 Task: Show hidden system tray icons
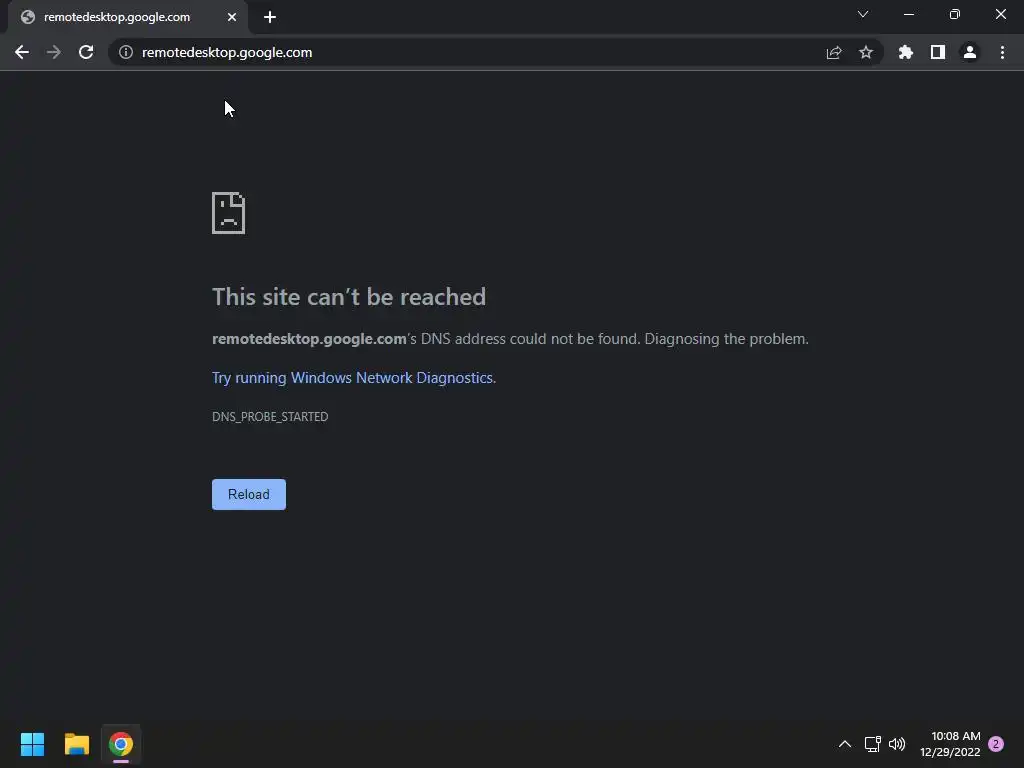(x=844, y=744)
